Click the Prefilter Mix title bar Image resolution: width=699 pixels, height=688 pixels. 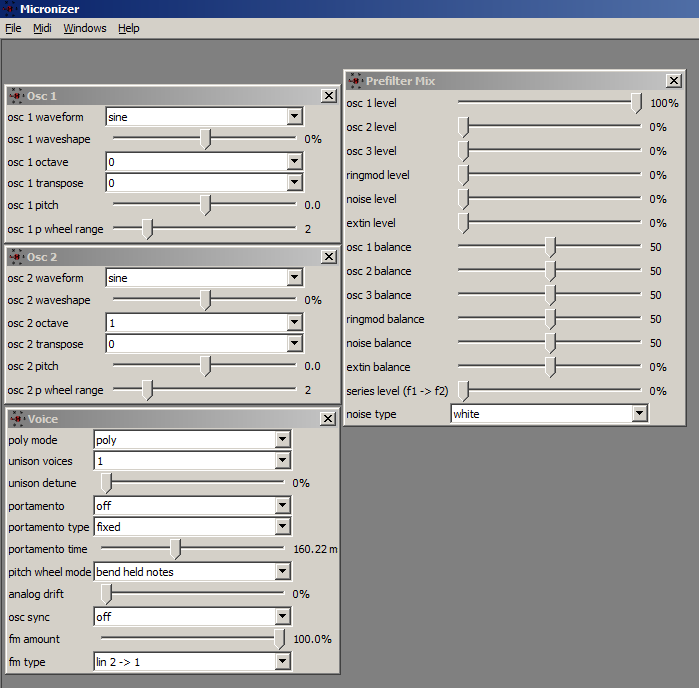[515, 81]
